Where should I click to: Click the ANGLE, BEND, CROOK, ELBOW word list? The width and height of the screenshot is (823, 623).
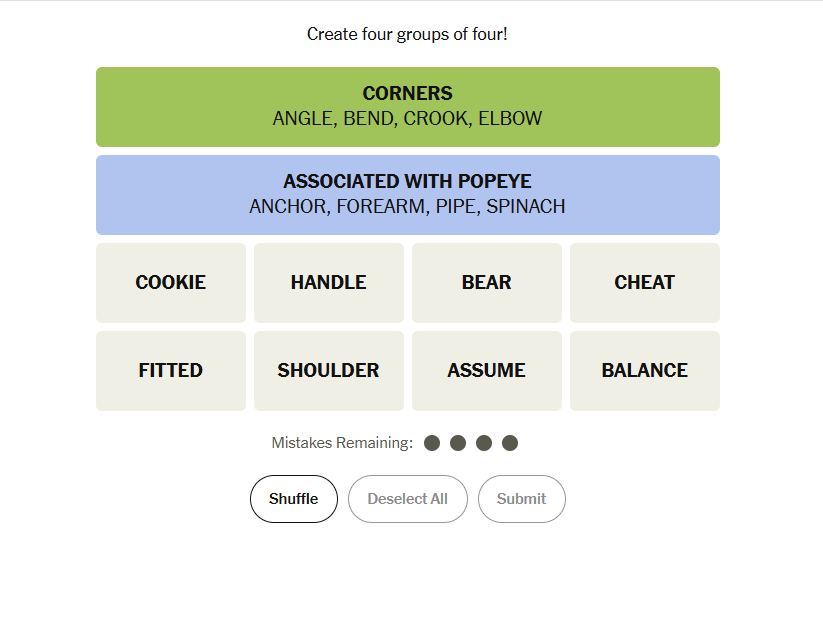[408, 119]
